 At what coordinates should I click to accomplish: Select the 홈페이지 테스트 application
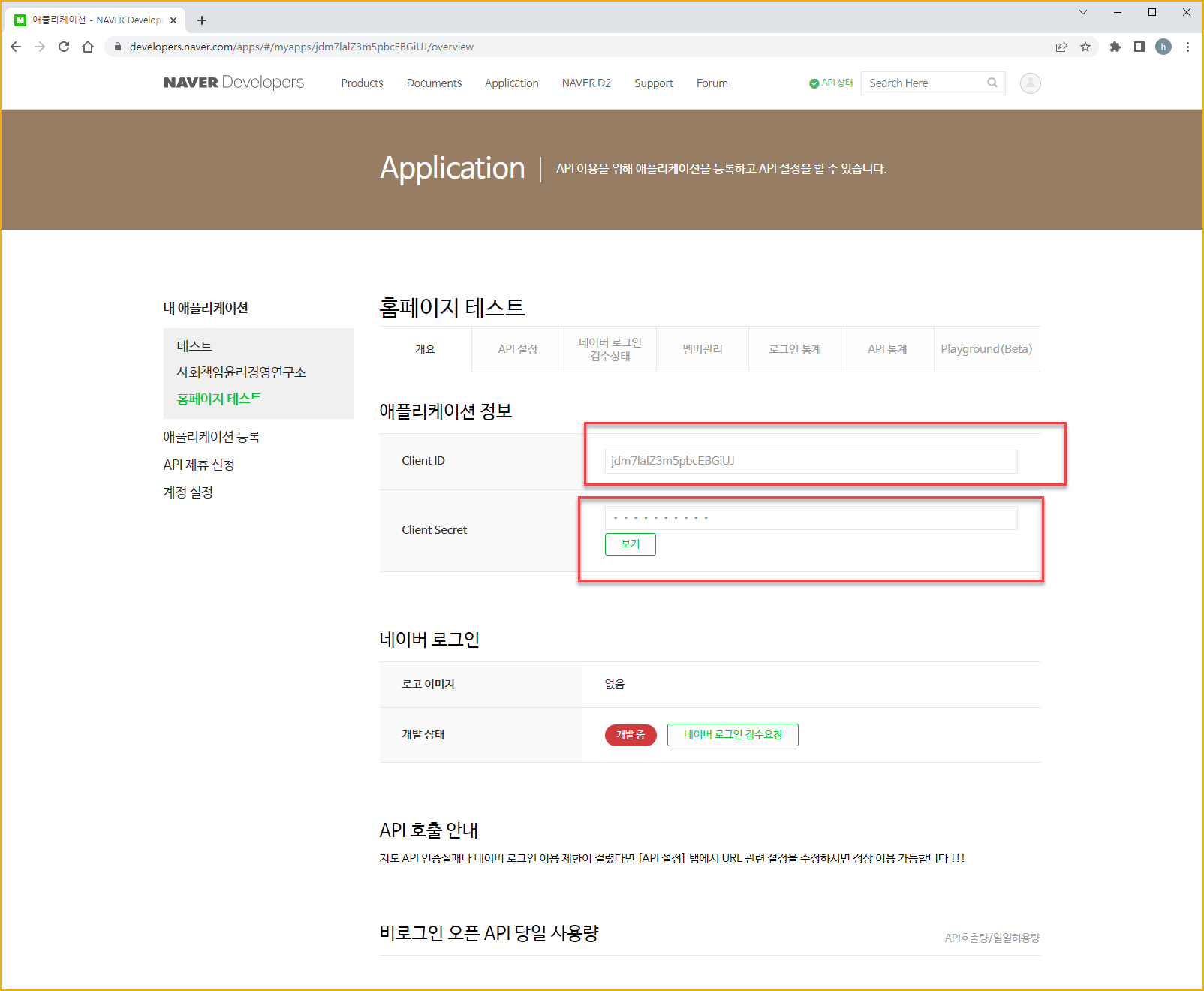[219, 399]
